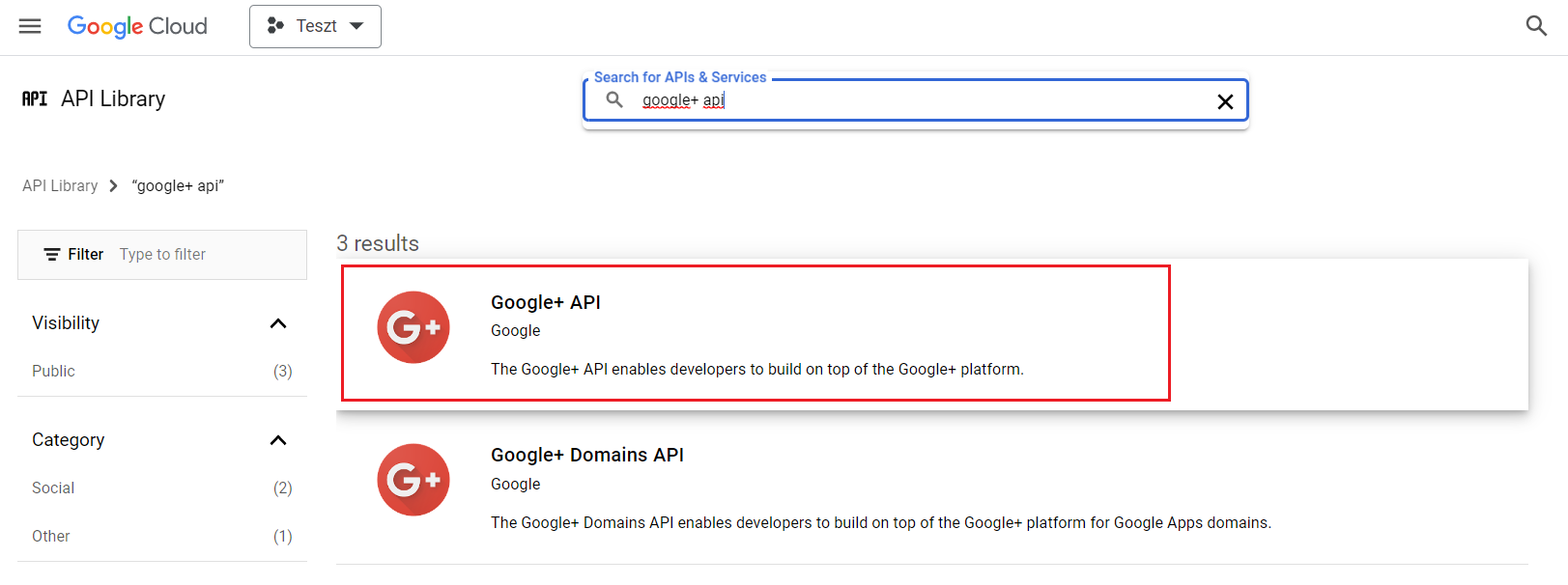The width and height of the screenshot is (1568, 585).
Task: Click the Google+ API red G+ logo
Action: point(413,327)
